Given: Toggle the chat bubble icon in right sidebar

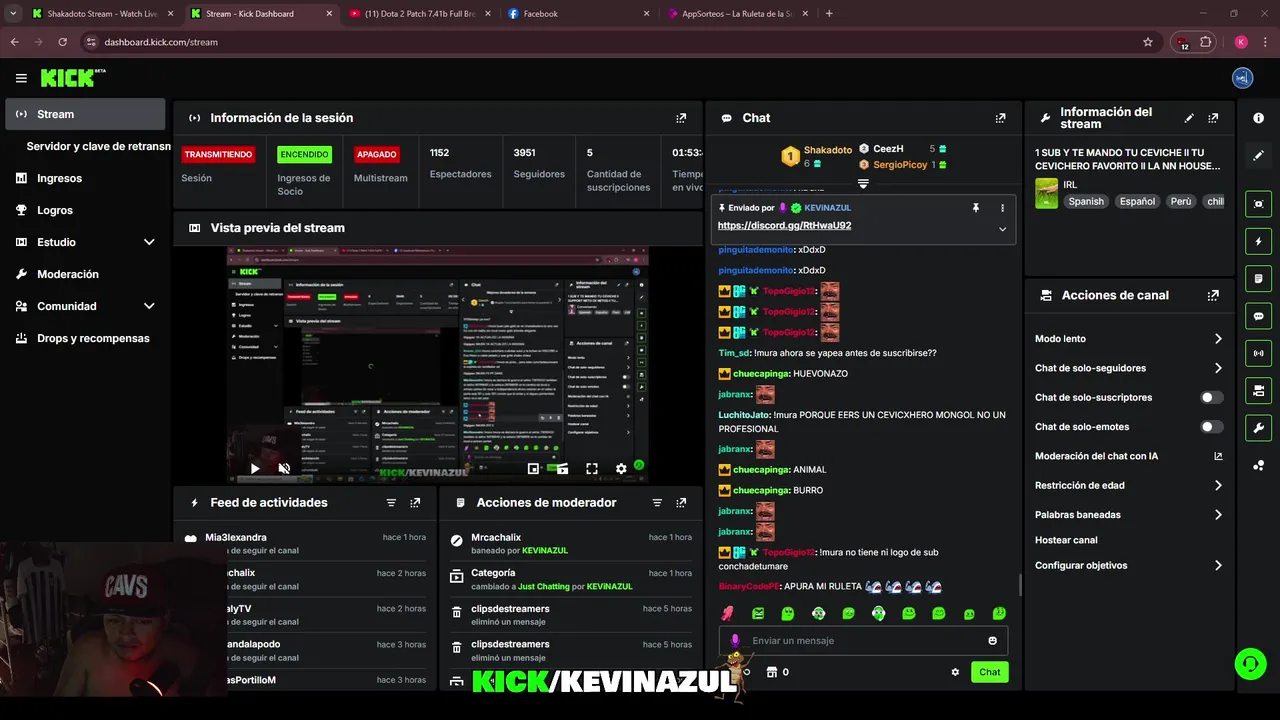Looking at the screenshot, I should tap(1258, 316).
